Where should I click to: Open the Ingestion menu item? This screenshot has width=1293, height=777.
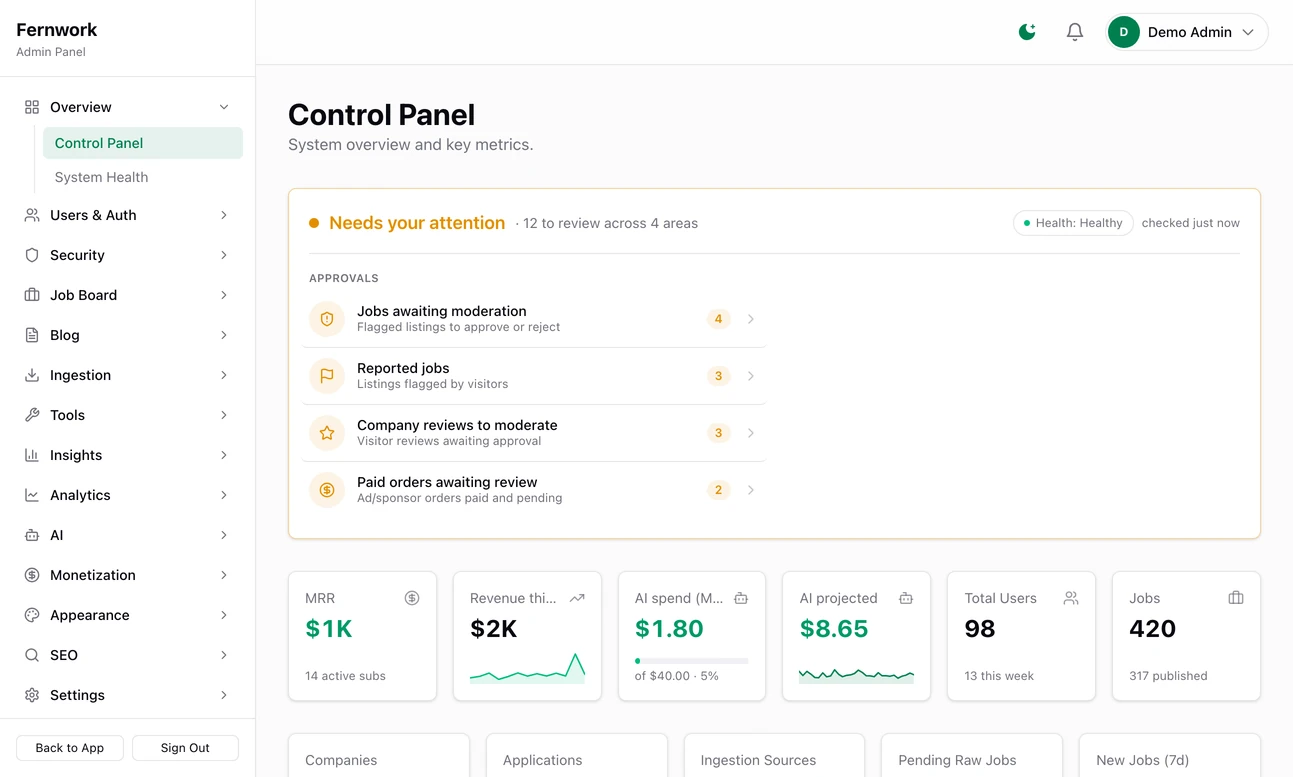point(128,375)
